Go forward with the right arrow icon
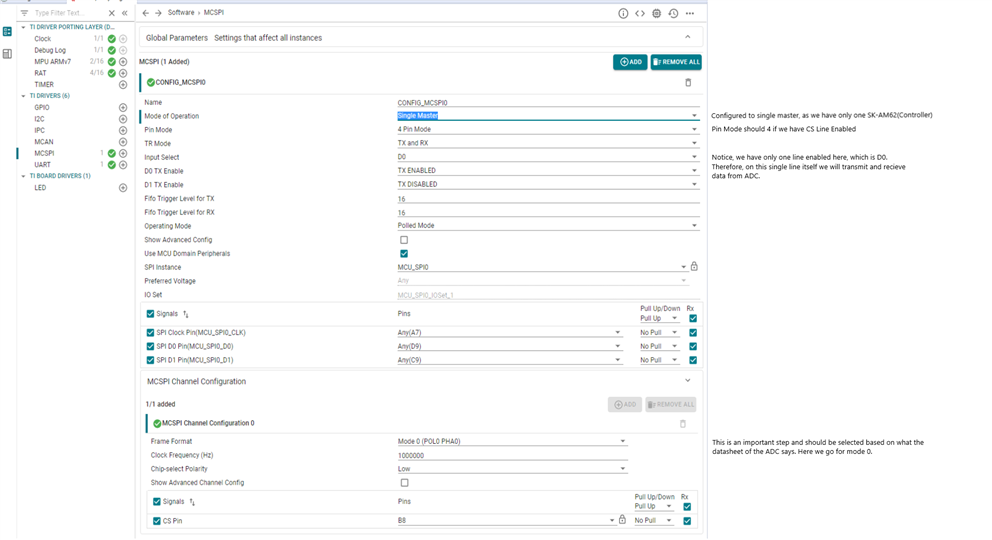Viewport: 992px width, 540px height. point(158,13)
